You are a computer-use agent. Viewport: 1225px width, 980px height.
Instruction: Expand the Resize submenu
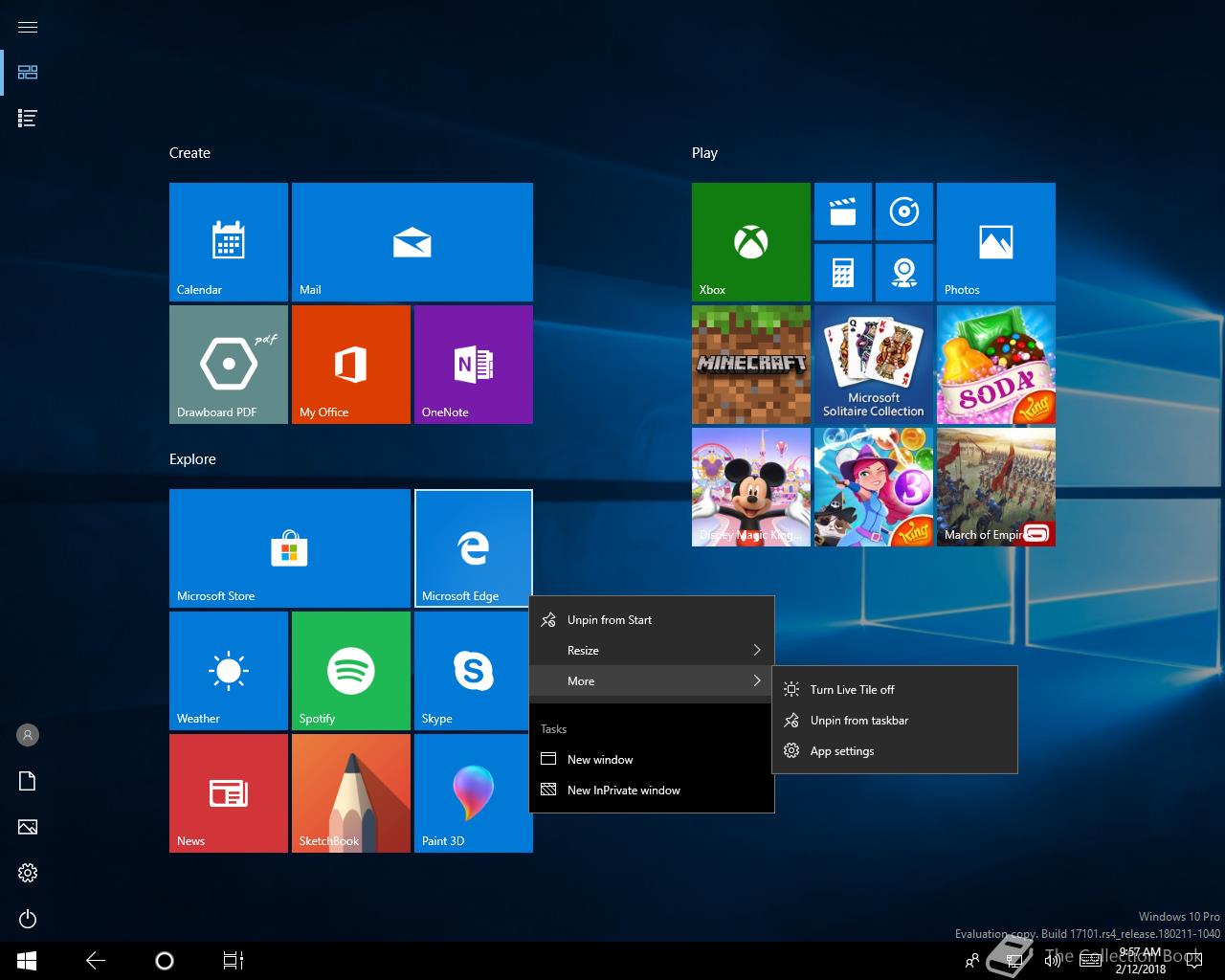(651, 651)
